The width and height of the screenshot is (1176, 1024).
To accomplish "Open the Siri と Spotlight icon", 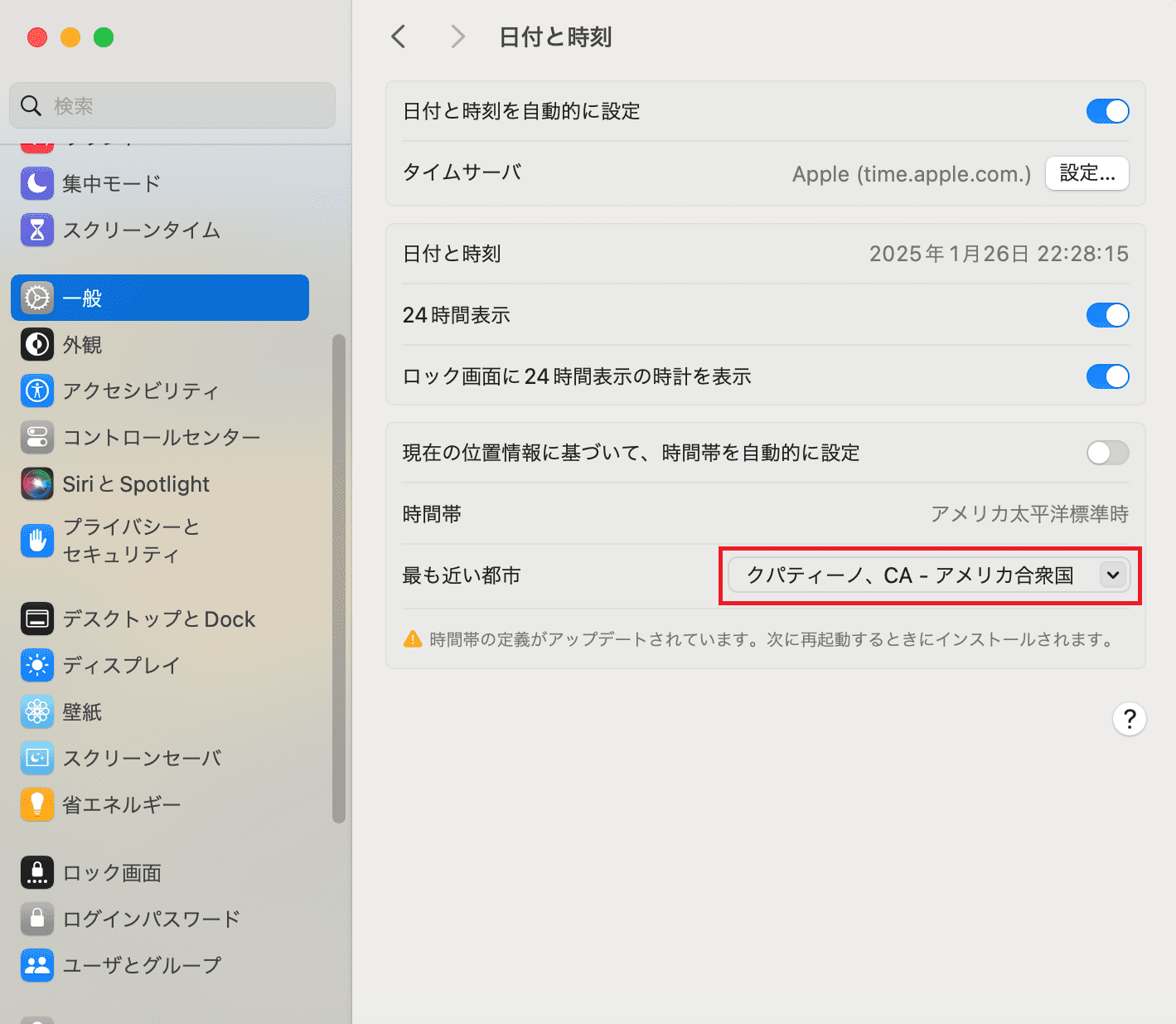I will pos(37,483).
